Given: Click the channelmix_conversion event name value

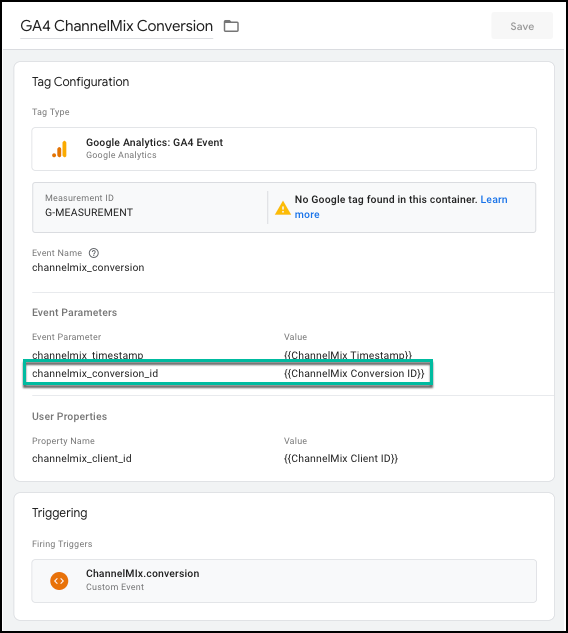Looking at the screenshot, I should click(x=88, y=268).
